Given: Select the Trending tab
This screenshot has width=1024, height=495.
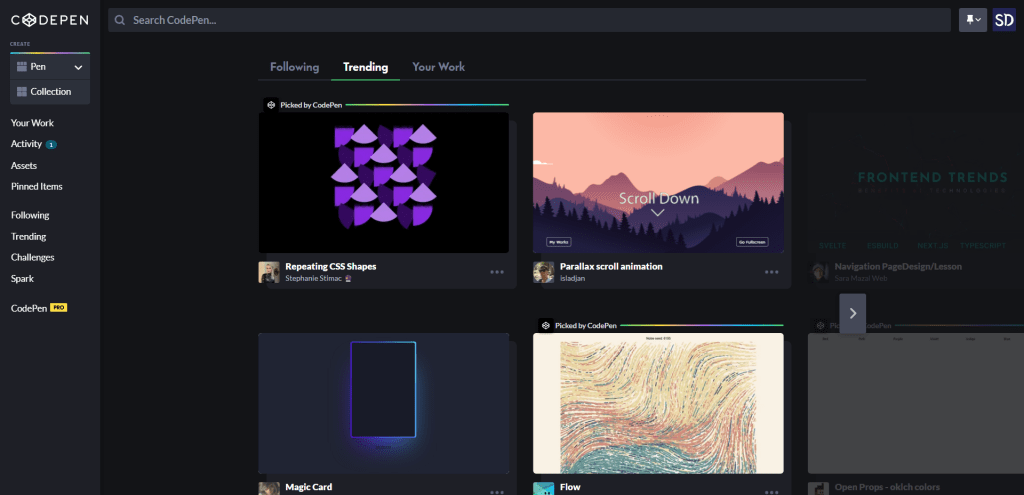Looking at the screenshot, I should click(365, 67).
